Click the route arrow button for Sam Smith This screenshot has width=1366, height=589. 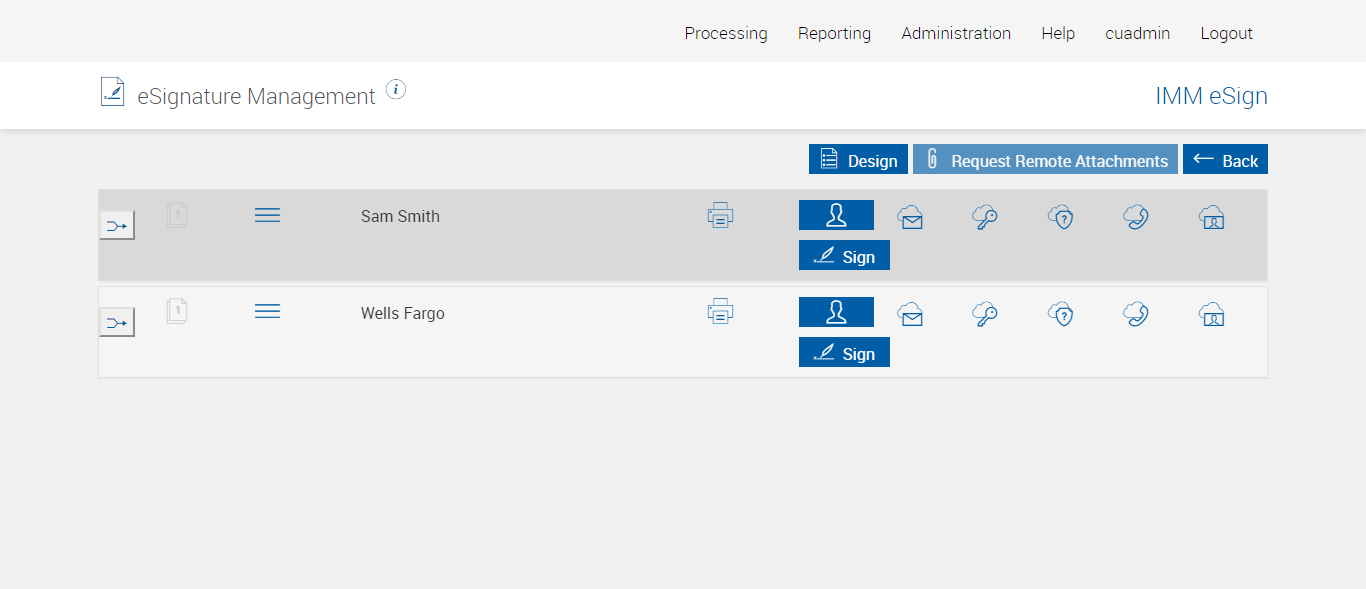(117, 226)
